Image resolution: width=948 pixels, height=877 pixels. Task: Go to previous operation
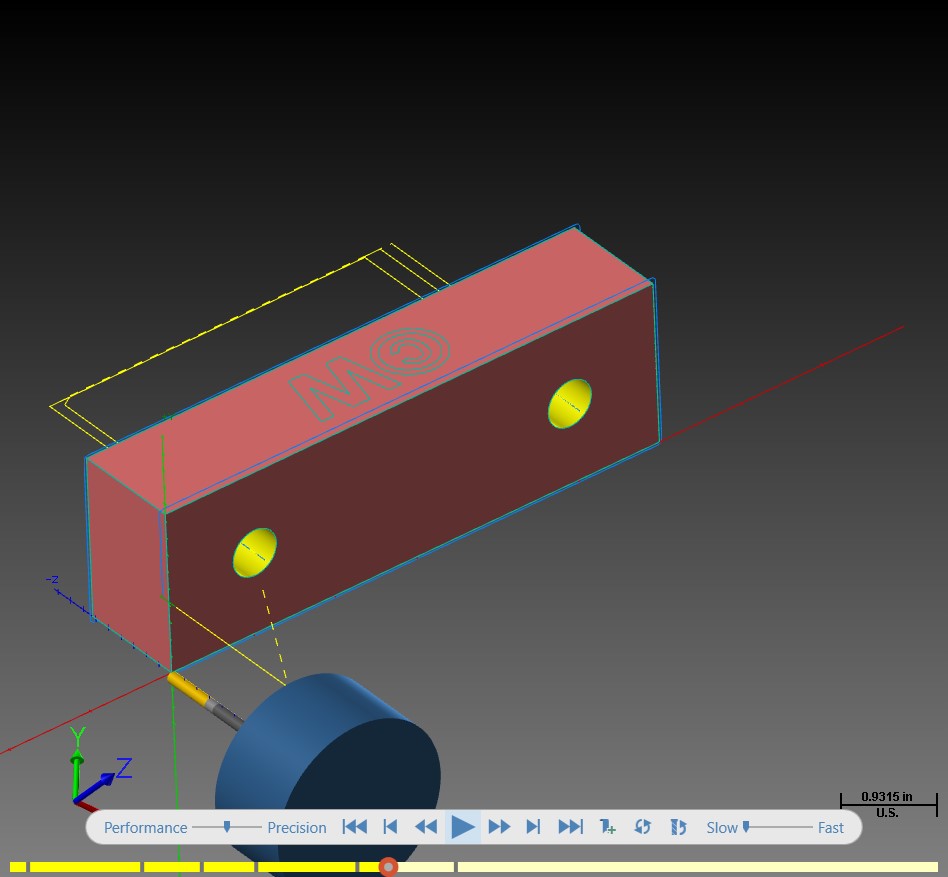point(391,827)
